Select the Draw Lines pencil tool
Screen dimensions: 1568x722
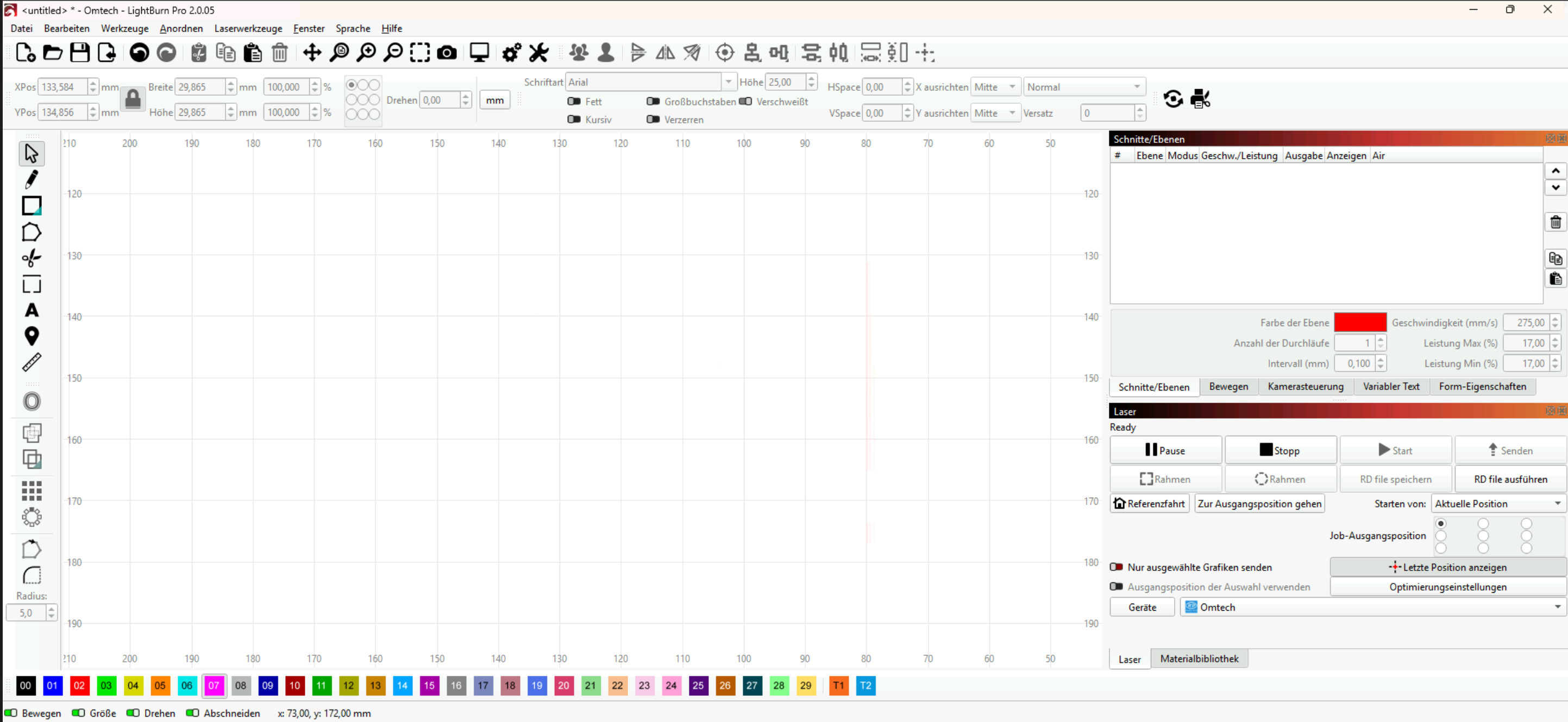(31, 179)
